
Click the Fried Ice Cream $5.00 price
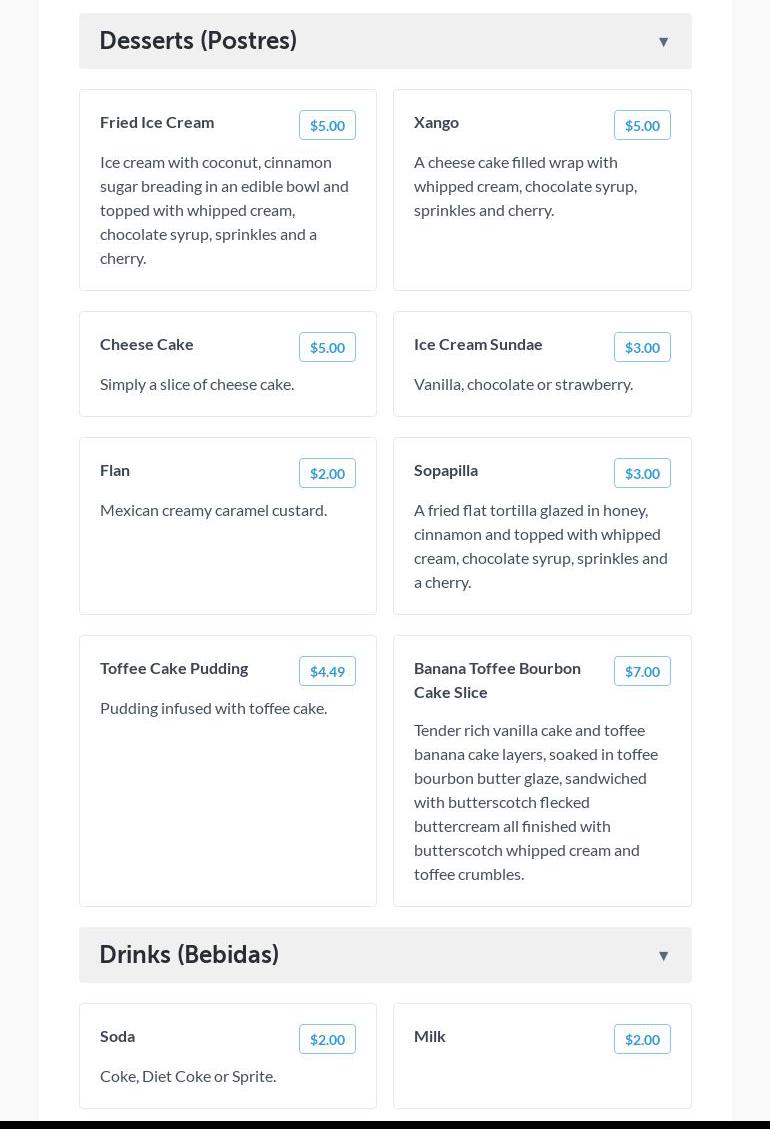pyautogui.click(x=327, y=125)
